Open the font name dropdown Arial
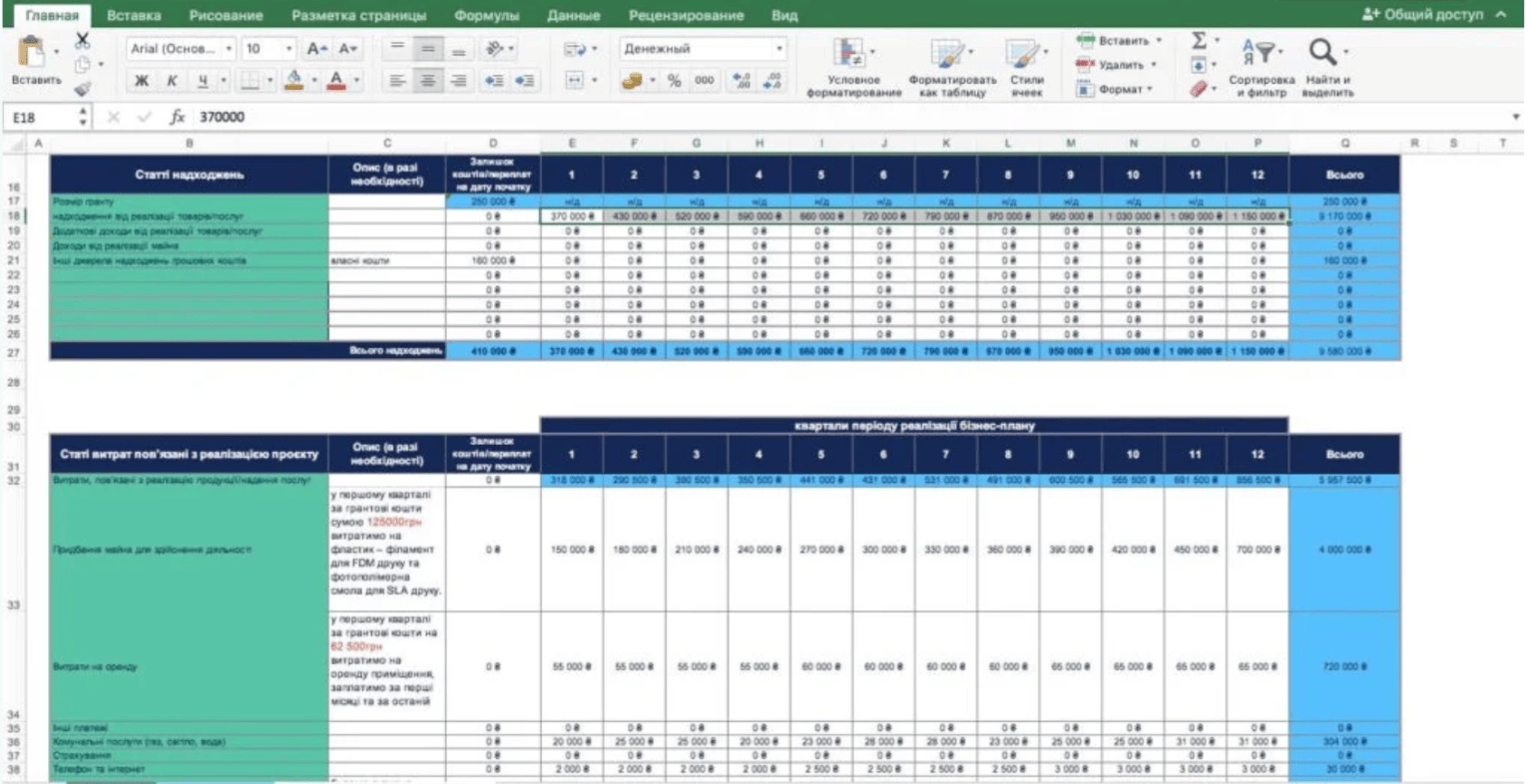The height and width of the screenshot is (784, 1531). [181, 49]
